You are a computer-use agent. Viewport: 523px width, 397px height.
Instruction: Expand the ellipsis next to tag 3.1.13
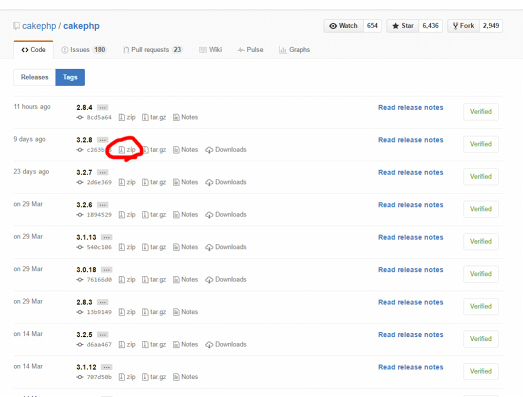tap(106, 237)
